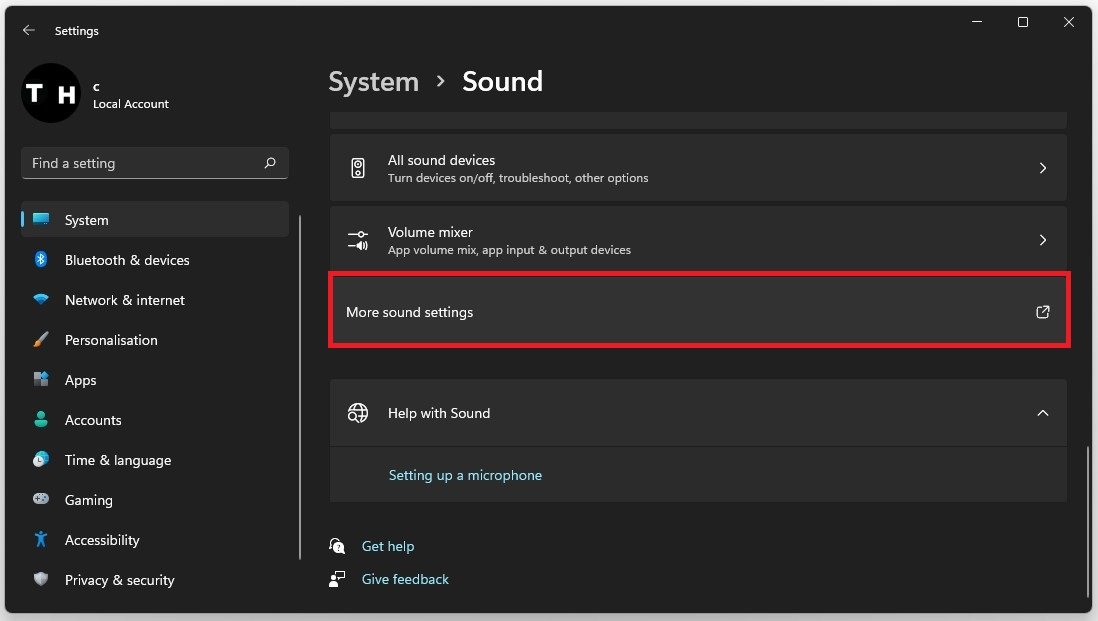Screen dimensions: 1098x621
Task: Click the back arrow in Settings title bar
Action: 28,31
